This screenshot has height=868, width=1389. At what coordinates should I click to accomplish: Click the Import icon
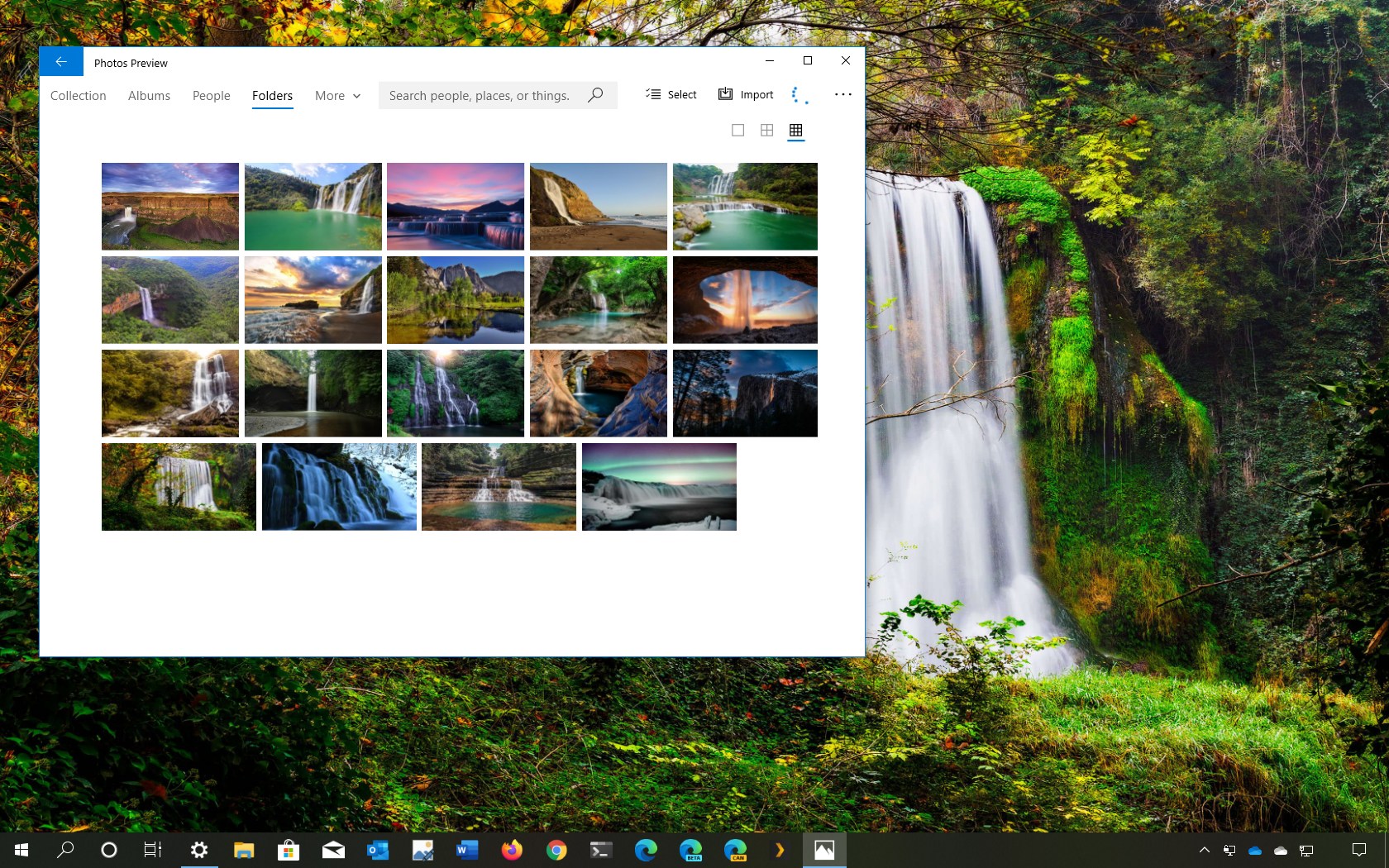pyautogui.click(x=724, y=94)
